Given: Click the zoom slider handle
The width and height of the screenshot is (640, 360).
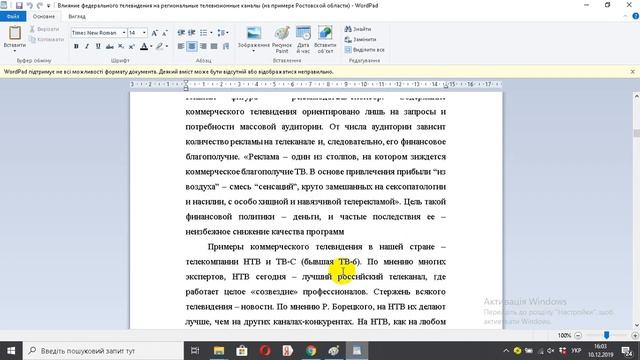Looking at the screenshot, I should coord(607,335).
